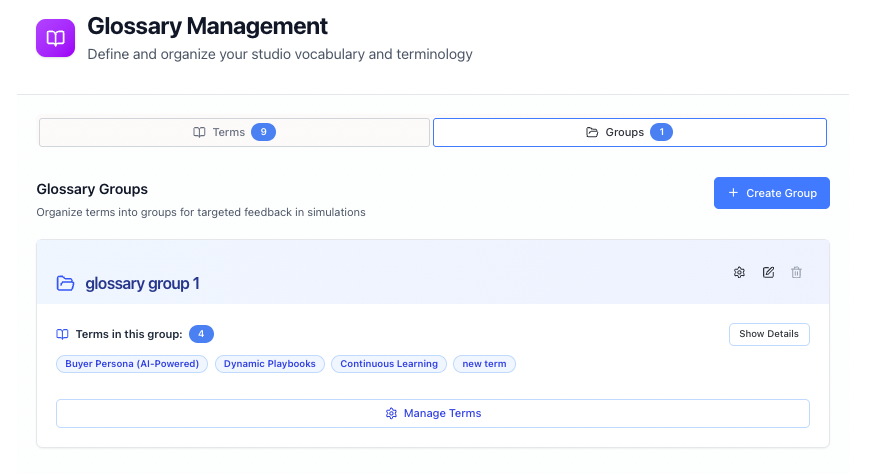This screenshot has width=893, height=474.
Task: Click 'Organize terms into groups' description text
Action: 201,212
